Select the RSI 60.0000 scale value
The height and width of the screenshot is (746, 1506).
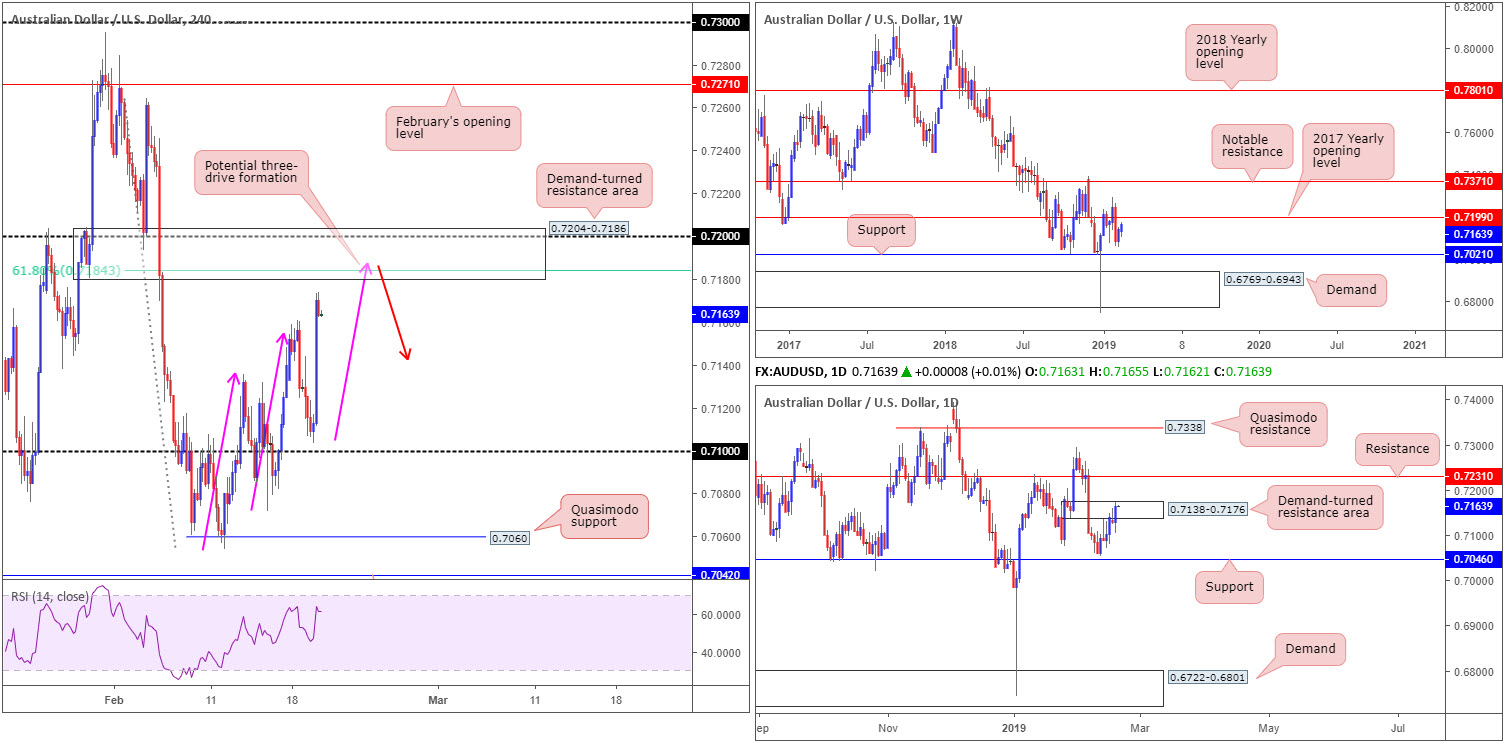click(721, 615)
